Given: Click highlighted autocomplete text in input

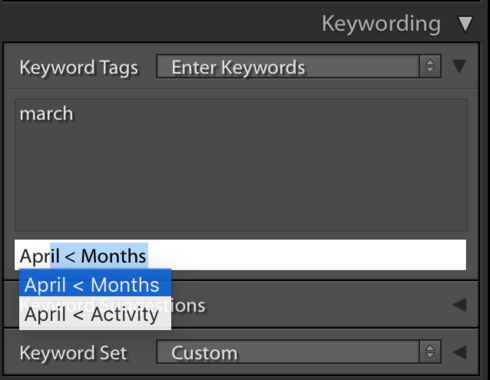Looking at the screenshot, I should (99, 256).
